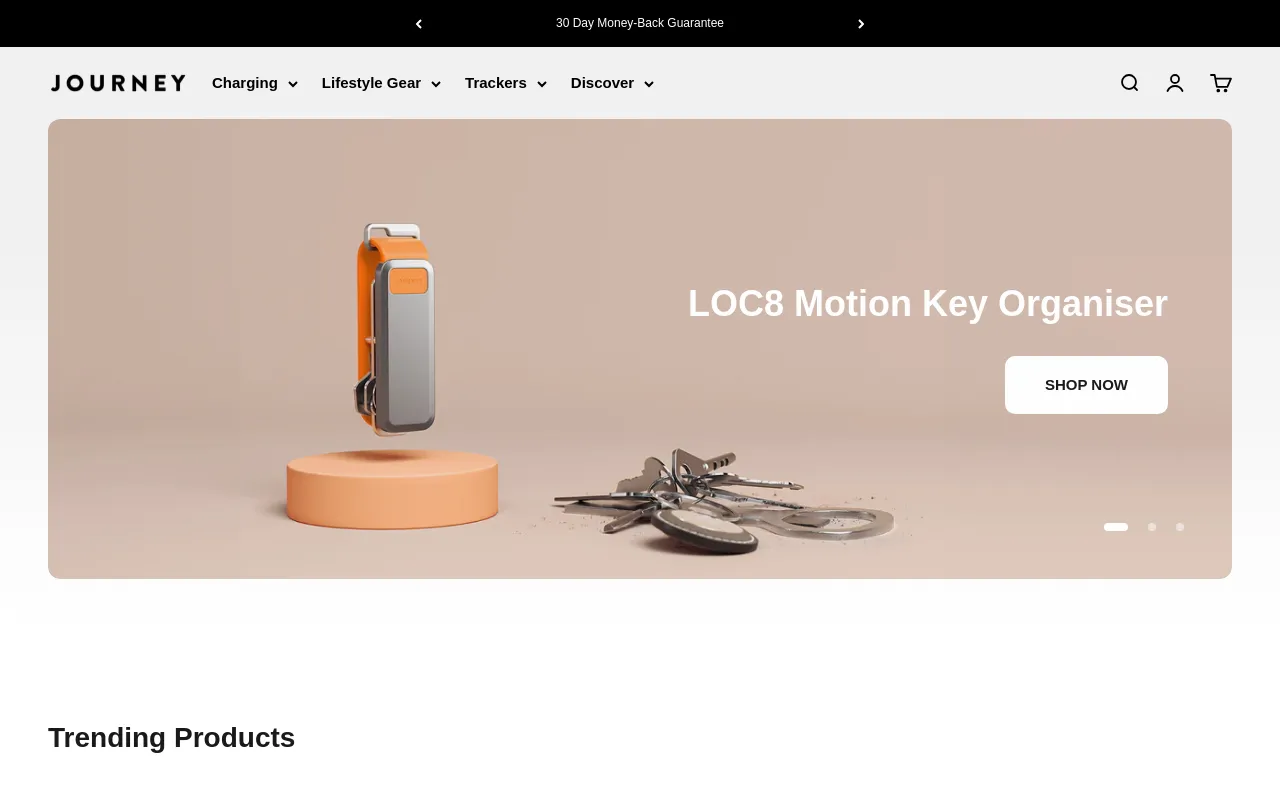The height and width of the screenshot is (800, 1280).
Task: Show previous announcement with left arrow
Action: (x=419, y=24)
